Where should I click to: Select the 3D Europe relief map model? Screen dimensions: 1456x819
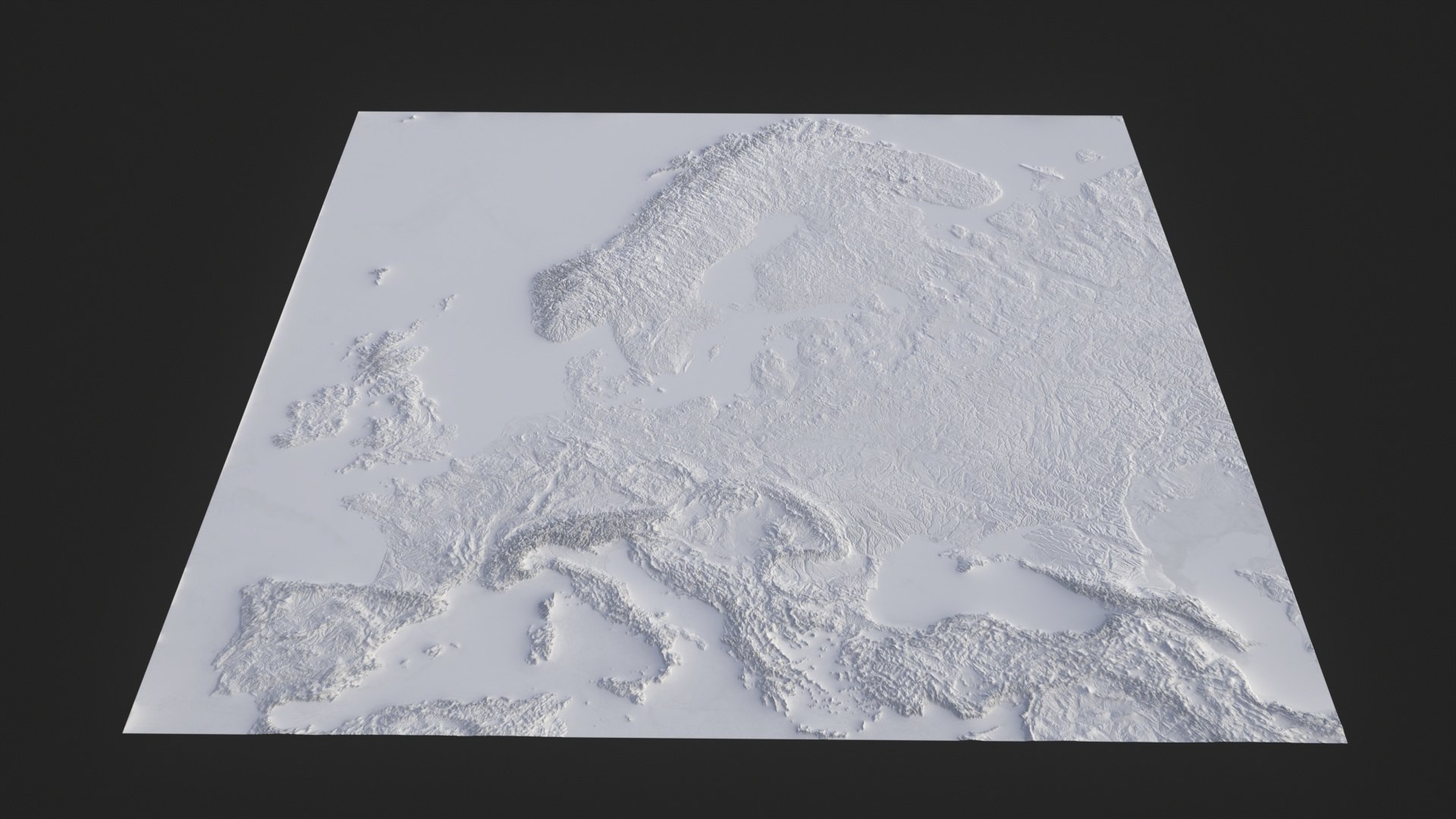pyautogui.click(x=734, y=428)
